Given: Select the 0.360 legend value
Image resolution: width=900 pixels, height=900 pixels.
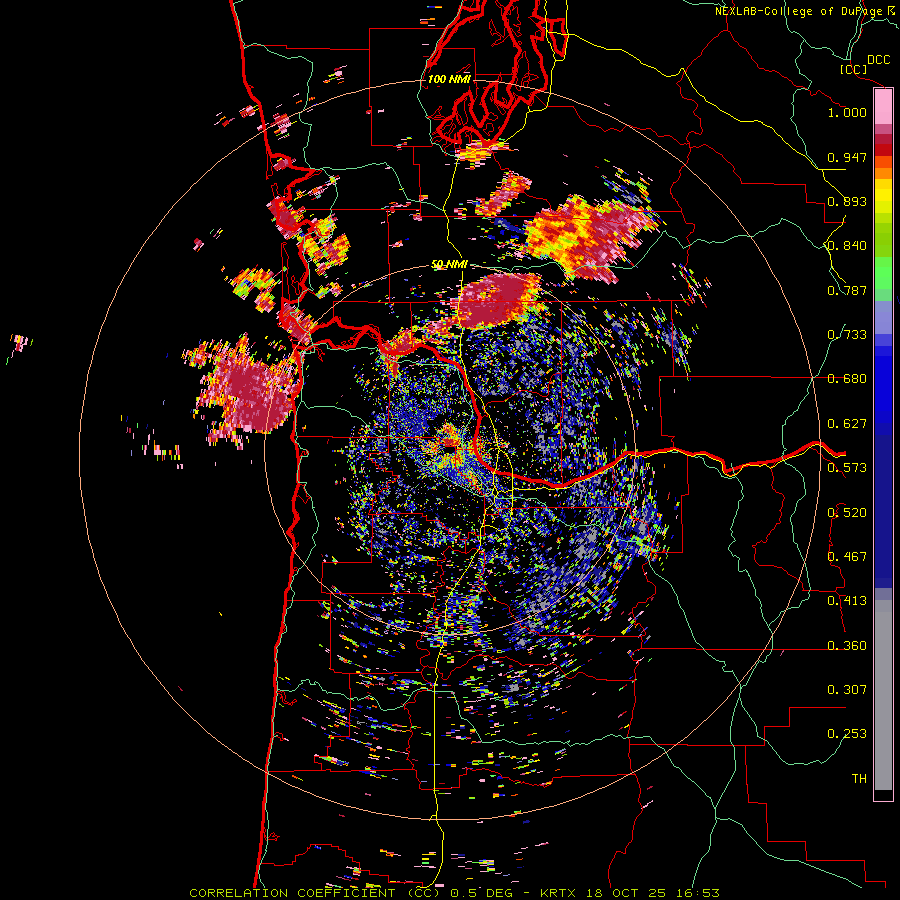Looking at the screenshot, I should 847,646.
